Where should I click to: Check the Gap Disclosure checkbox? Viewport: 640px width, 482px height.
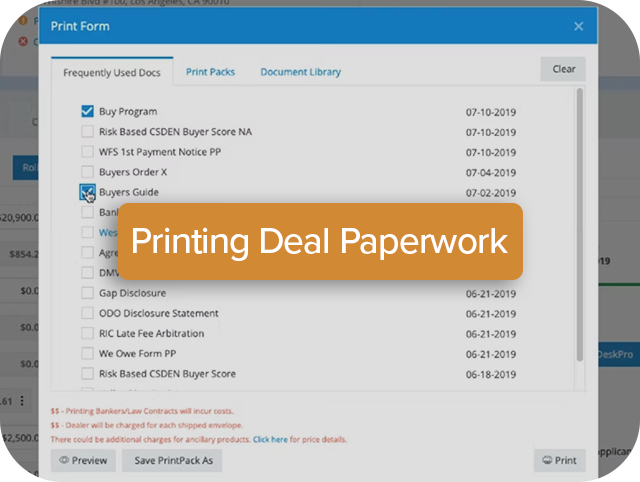click(x=88, y=294)
